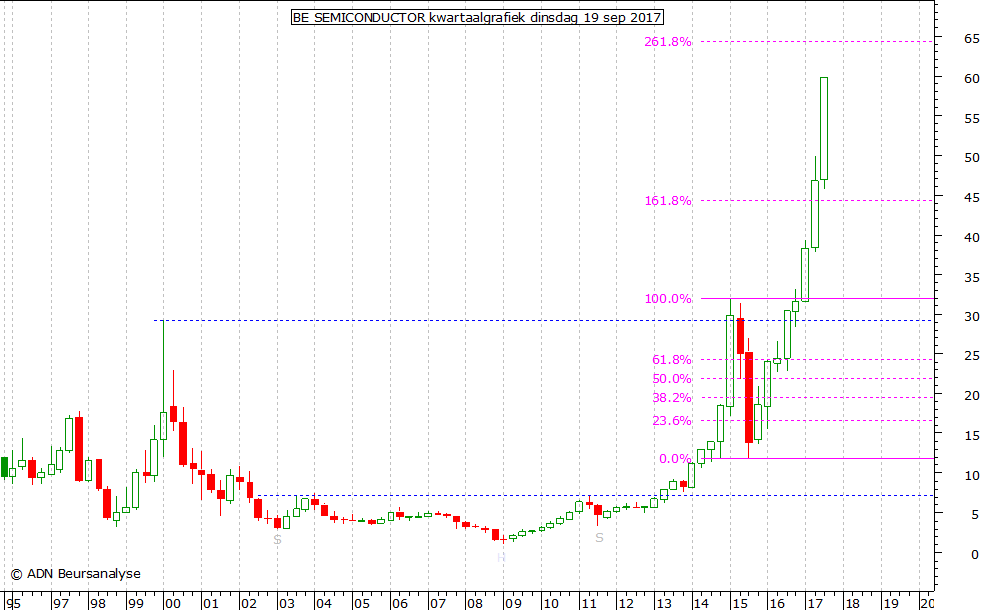Click price axis value 55
This screenshot has height=610, width=982.
971,118
